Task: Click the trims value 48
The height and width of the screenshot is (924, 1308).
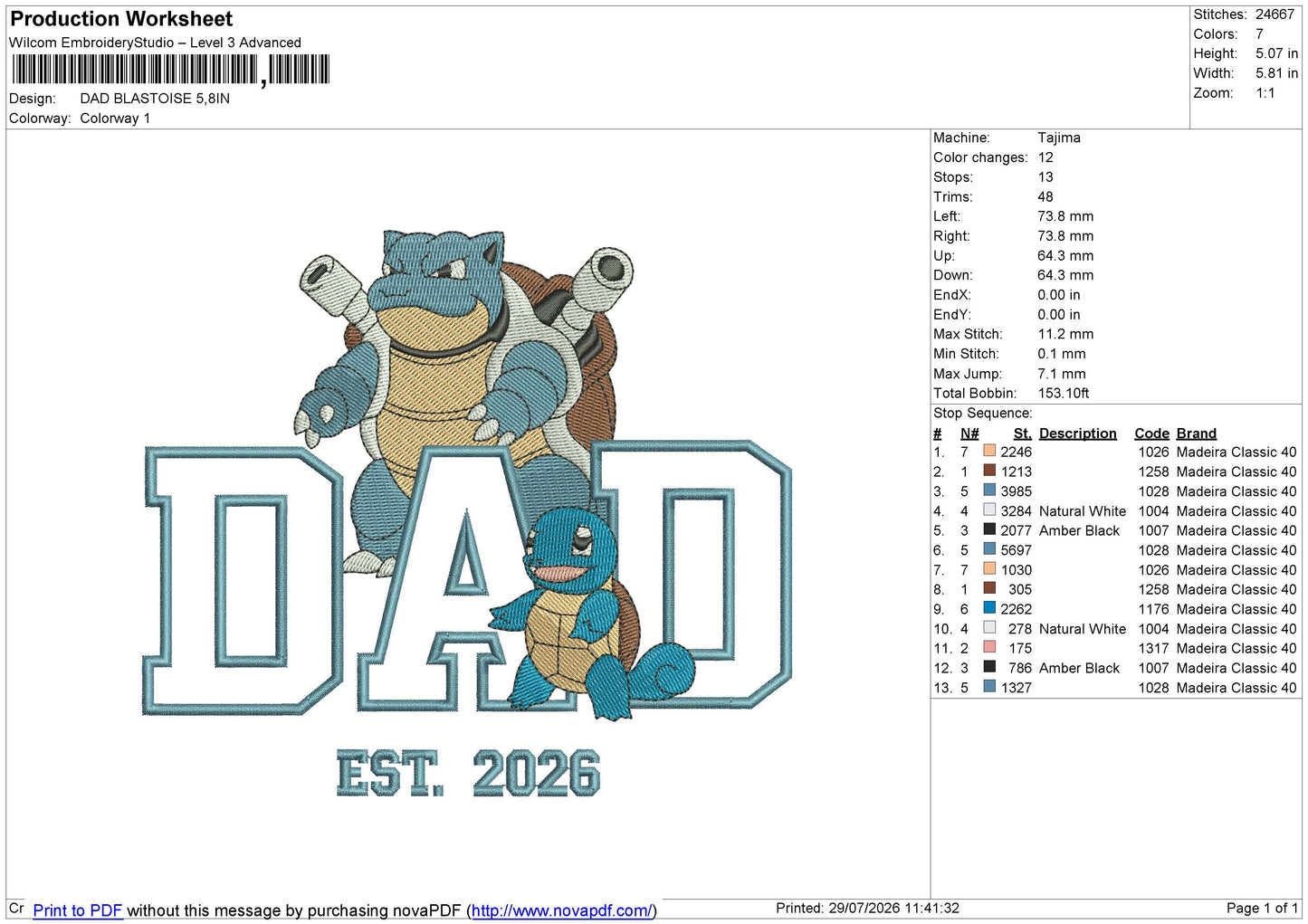Action: pos(1045,196)
